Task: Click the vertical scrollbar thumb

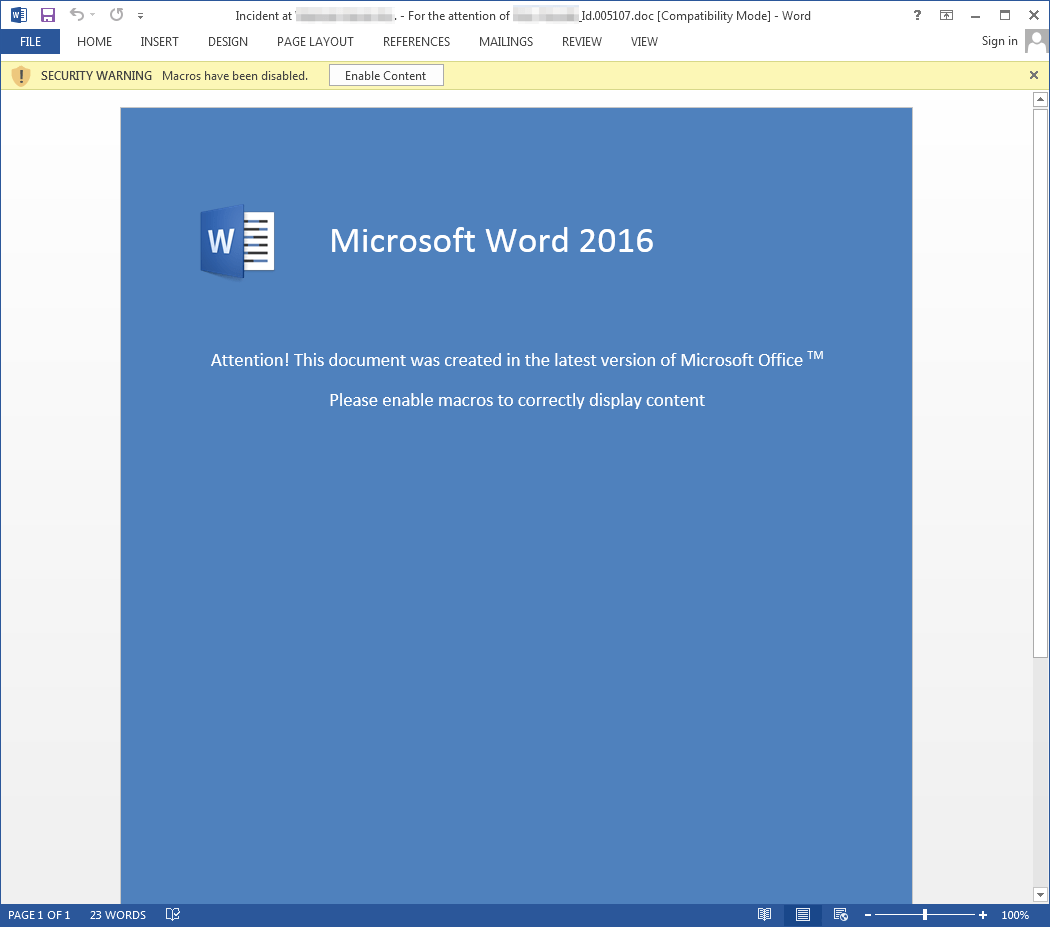Action: click(x=1040, y=383)
